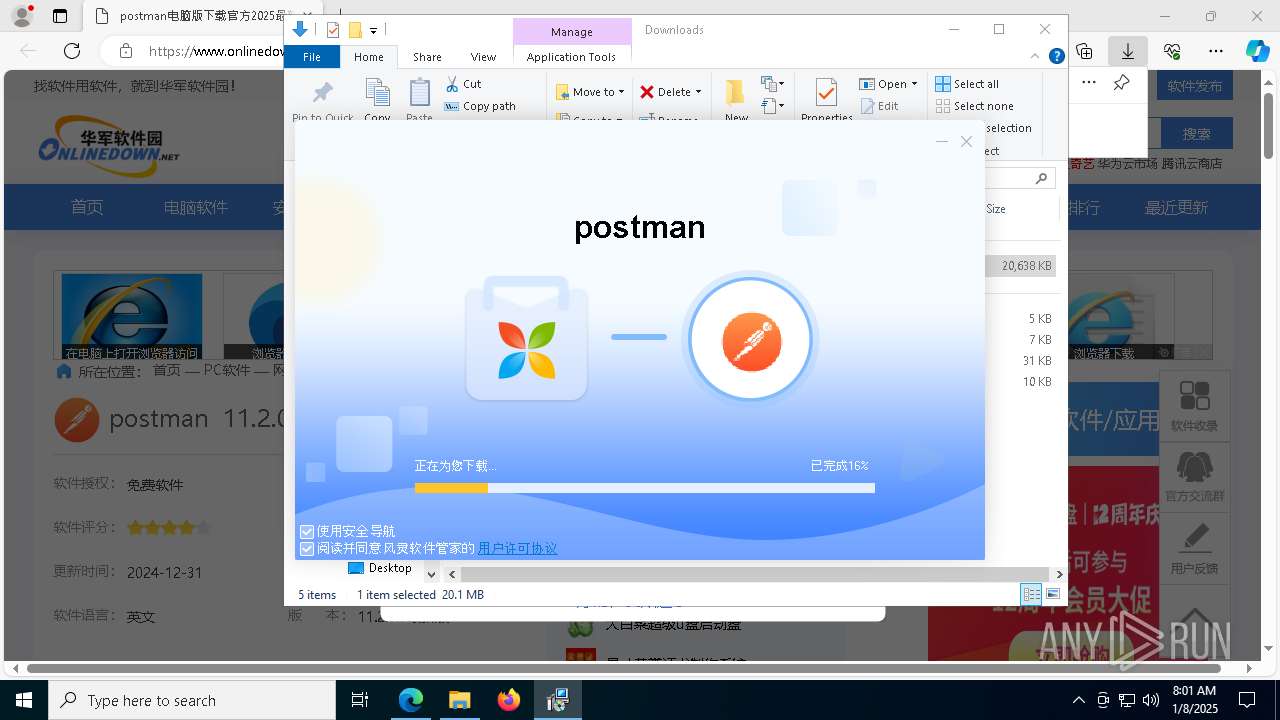The image size is (1280, 720).
Task: Open the Edge Downloads icon
Action: [x=1128, y=51]
